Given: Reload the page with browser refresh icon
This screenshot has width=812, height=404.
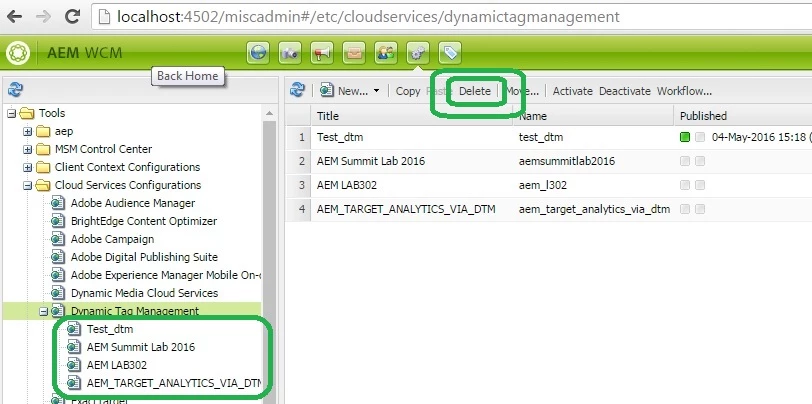Looking at the screenshot, I should coord(71,16).
